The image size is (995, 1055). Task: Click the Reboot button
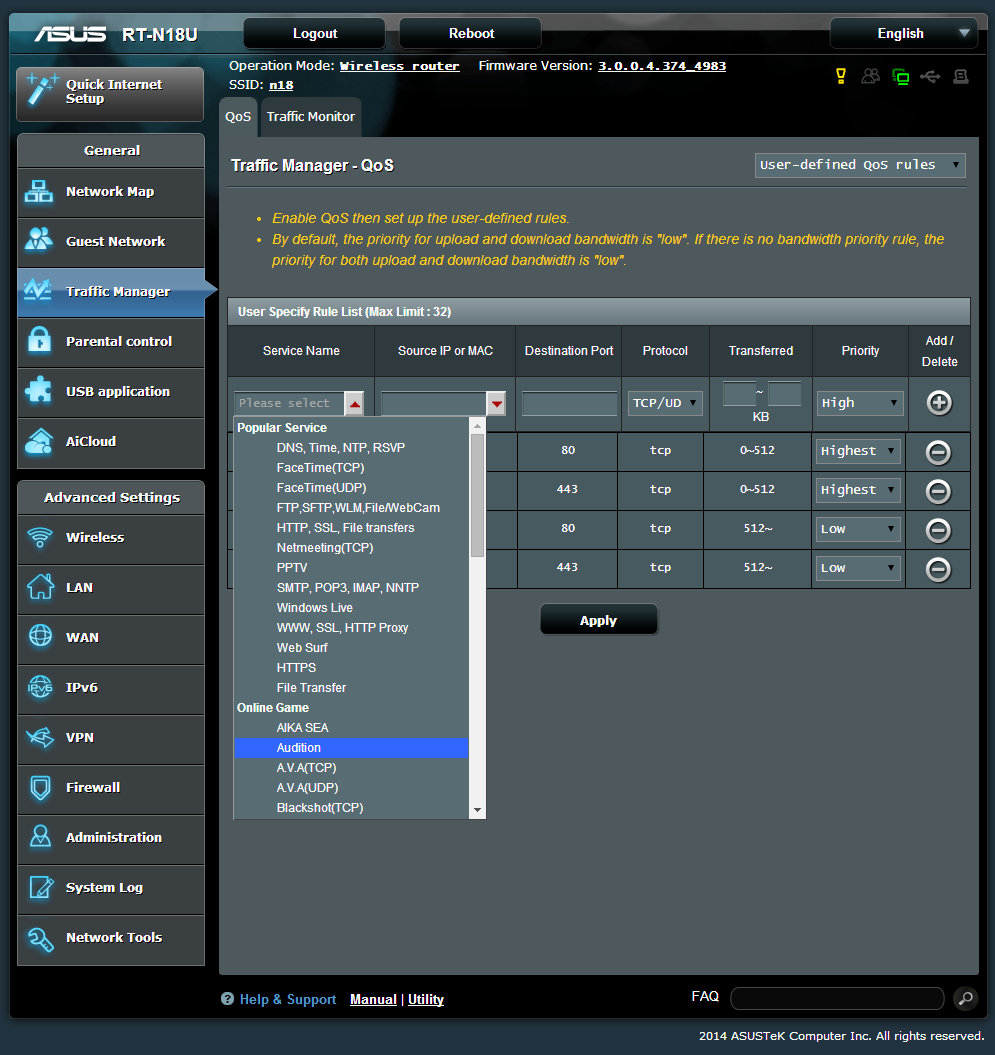point(471,33)
